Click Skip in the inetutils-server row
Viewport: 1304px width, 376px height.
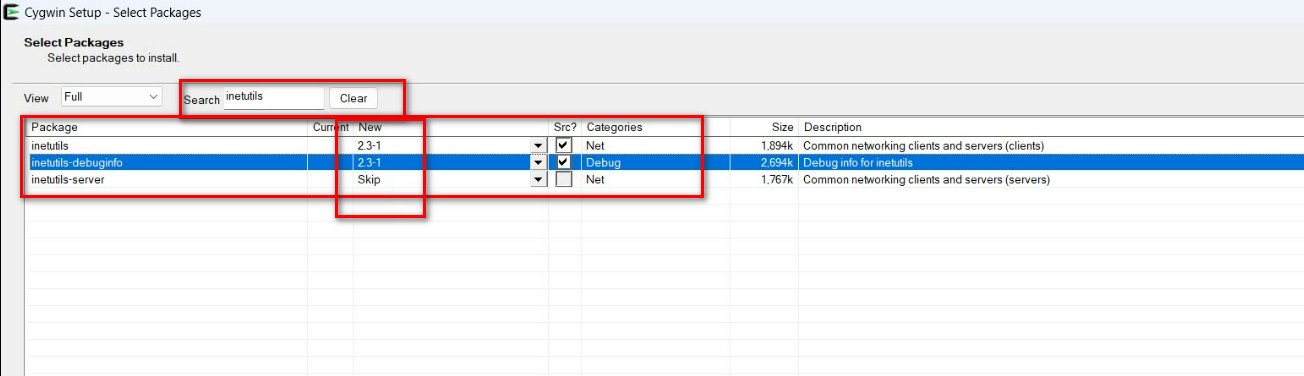click(x=369, y=179)
